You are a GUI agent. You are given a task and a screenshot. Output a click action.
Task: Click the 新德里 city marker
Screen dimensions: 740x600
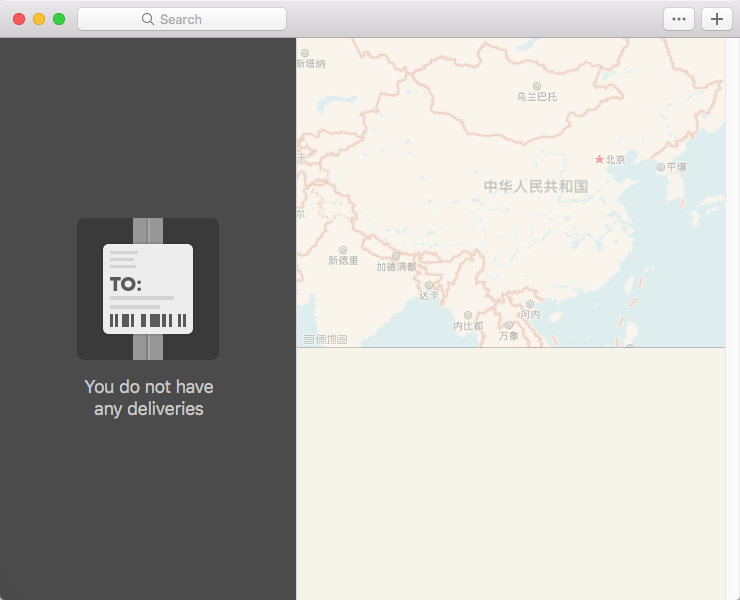pos(343,250)
